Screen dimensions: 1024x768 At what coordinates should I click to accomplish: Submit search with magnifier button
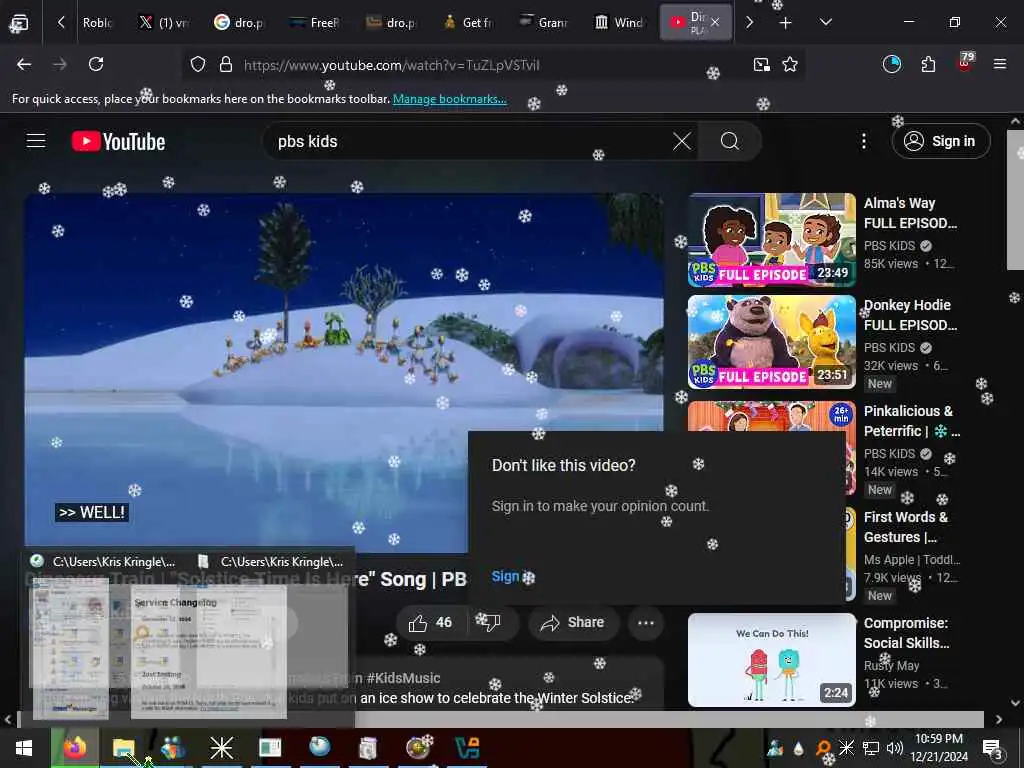pyautogui.click(x=729, y=142)
